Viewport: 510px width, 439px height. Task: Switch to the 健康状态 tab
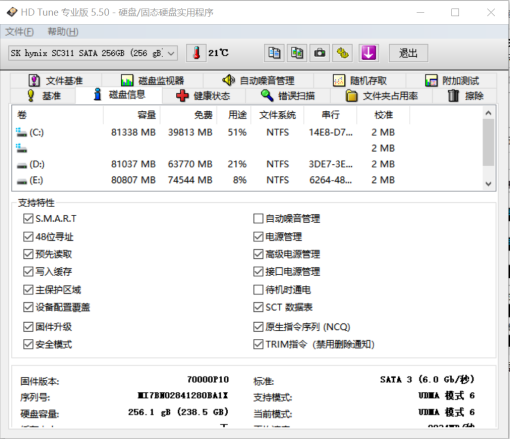[204, 96]
